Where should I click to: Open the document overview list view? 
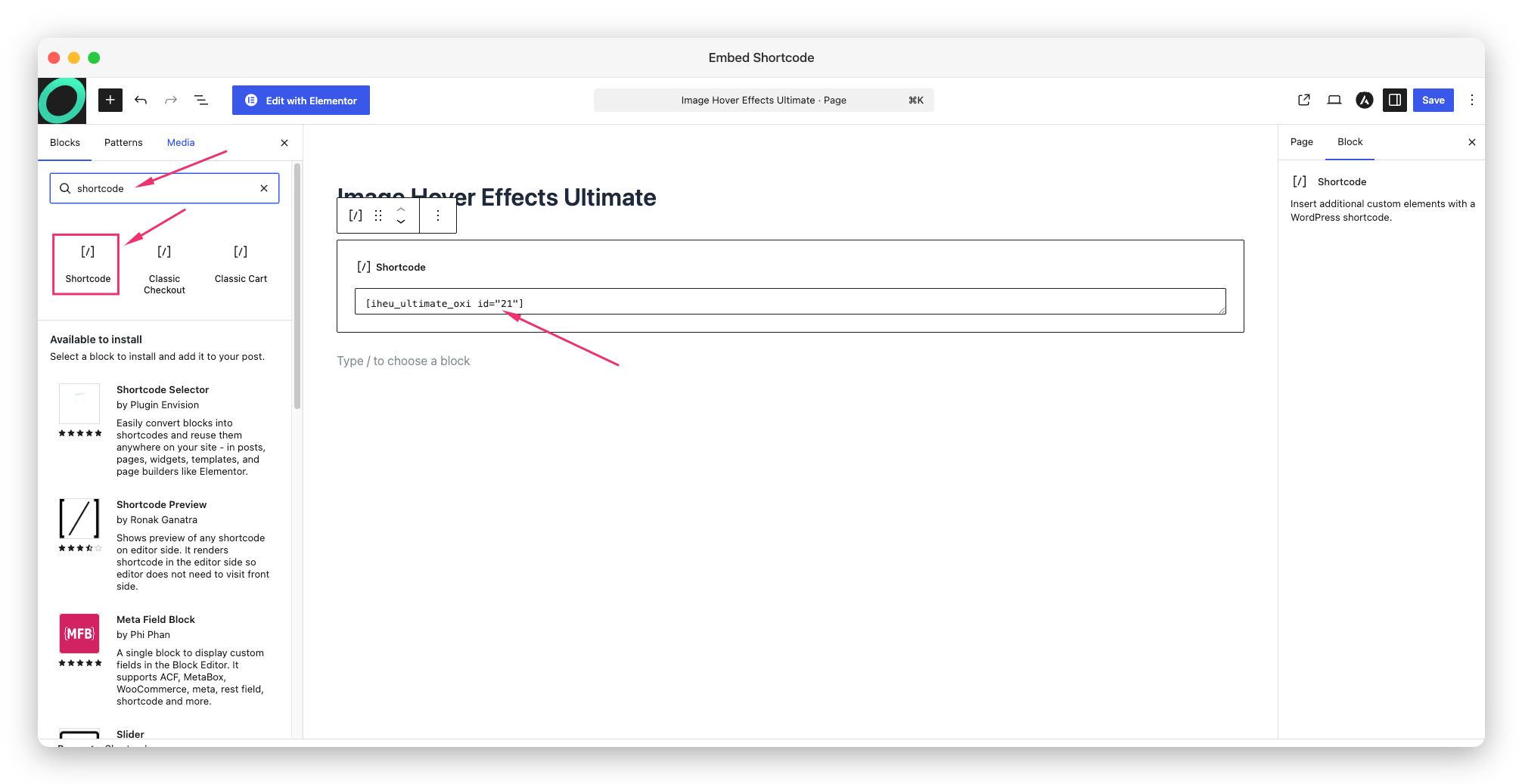(201, 100)
